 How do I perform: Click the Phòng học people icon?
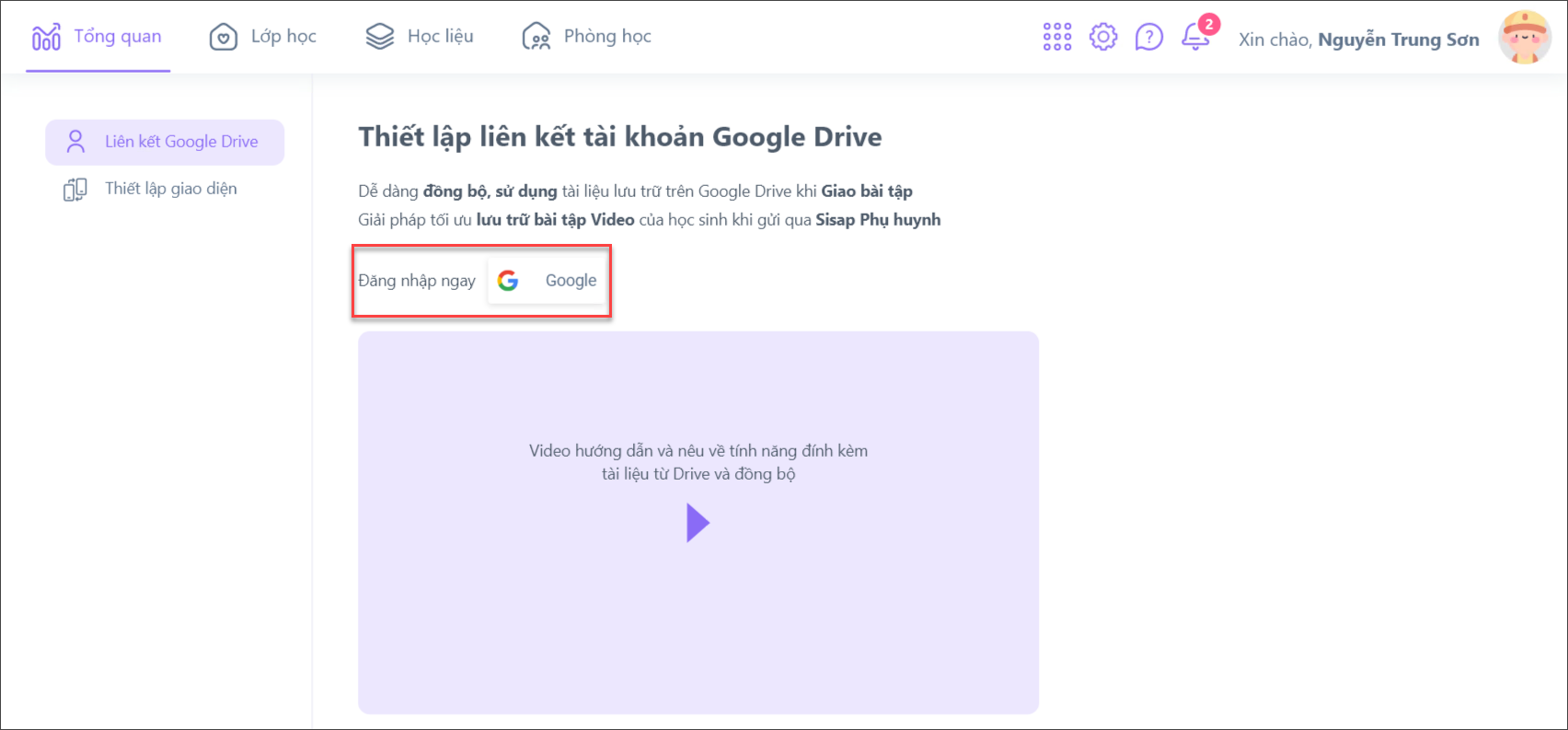click(536, 37)
